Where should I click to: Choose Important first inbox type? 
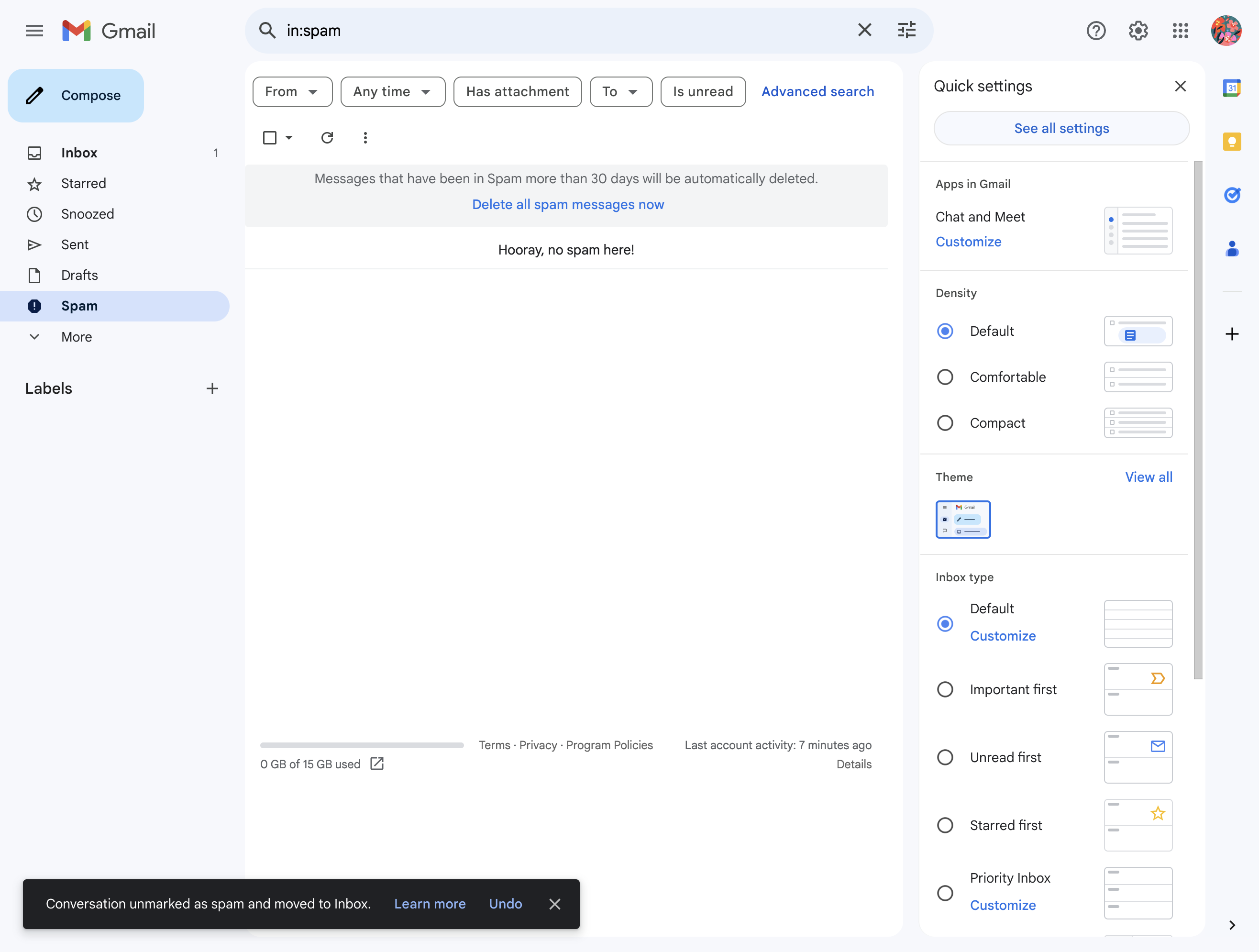point(944,689)
